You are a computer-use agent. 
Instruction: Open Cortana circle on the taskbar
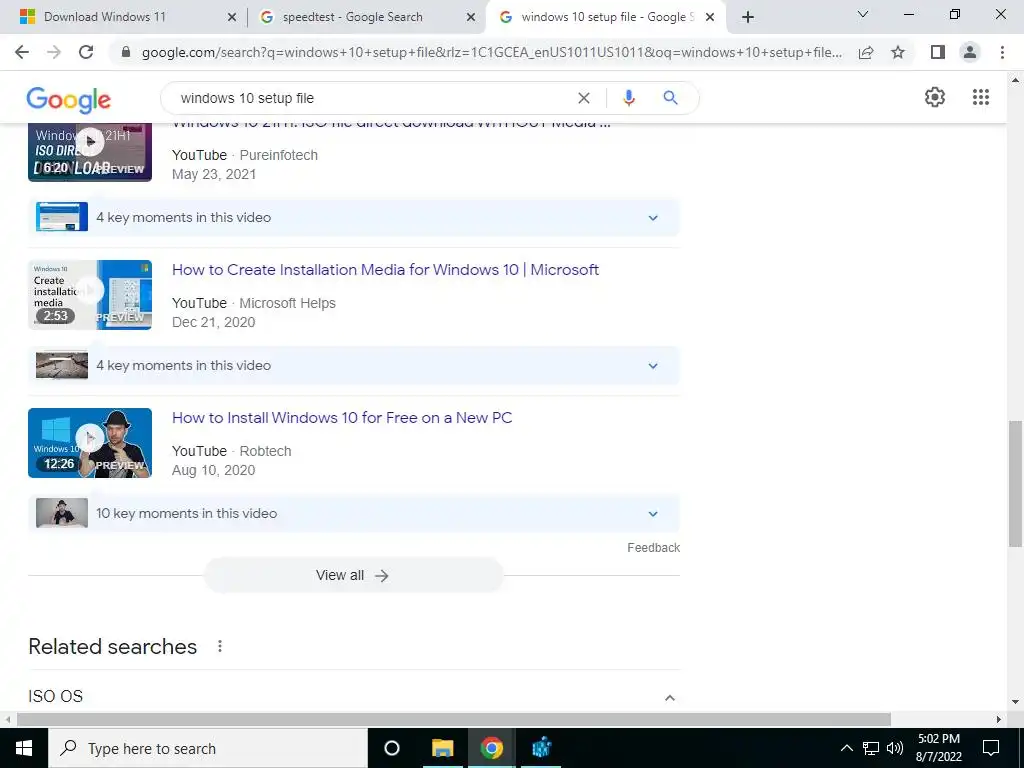392,748
